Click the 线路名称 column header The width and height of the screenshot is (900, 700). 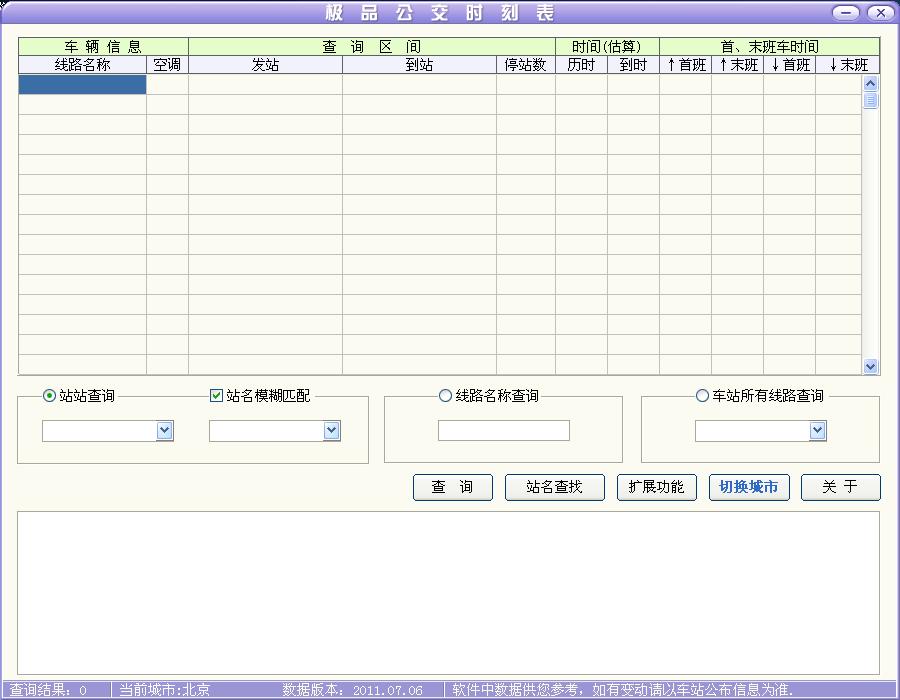(x=82, y=65)
